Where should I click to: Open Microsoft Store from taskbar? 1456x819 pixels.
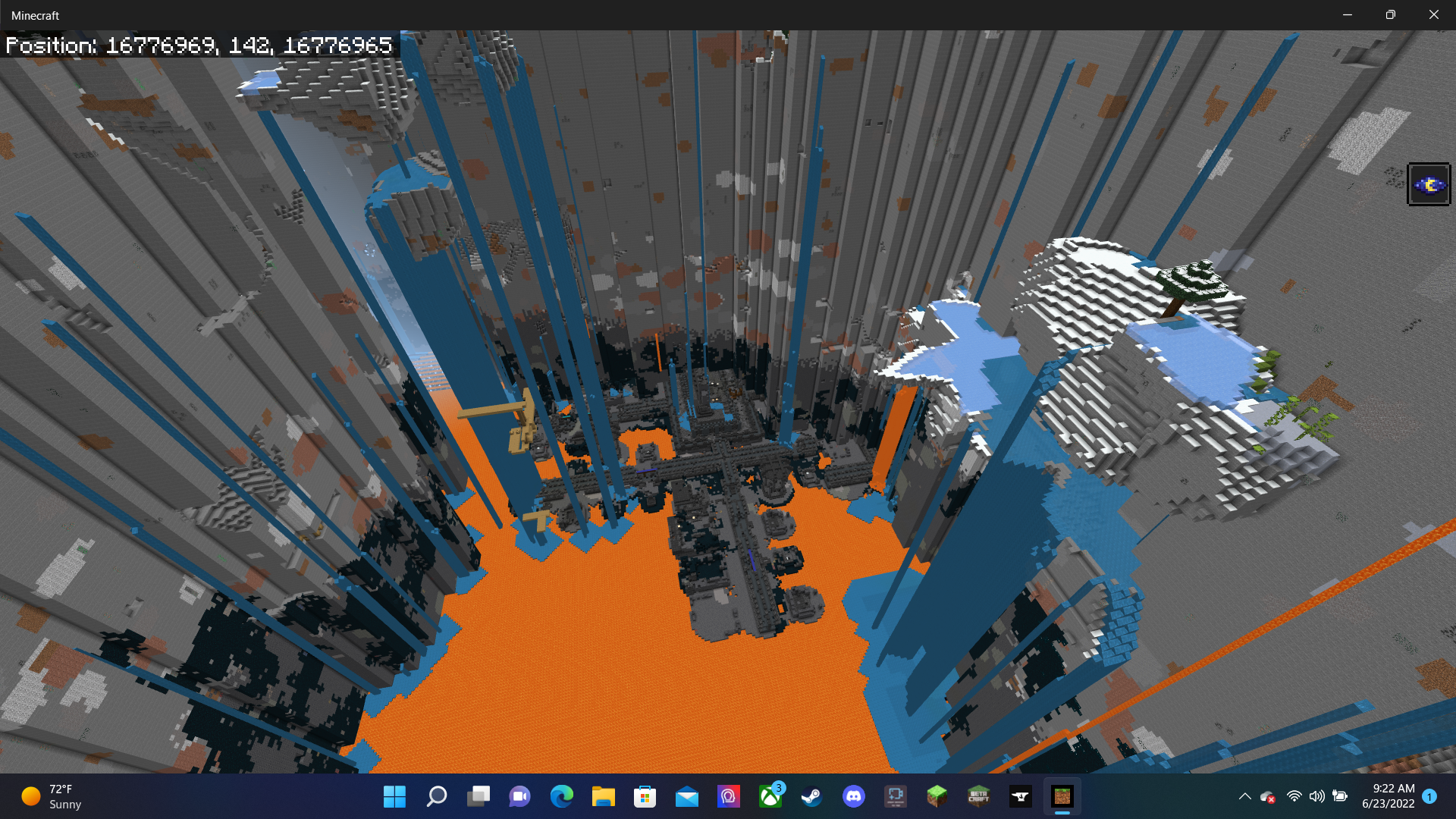[x=645, y=796]
